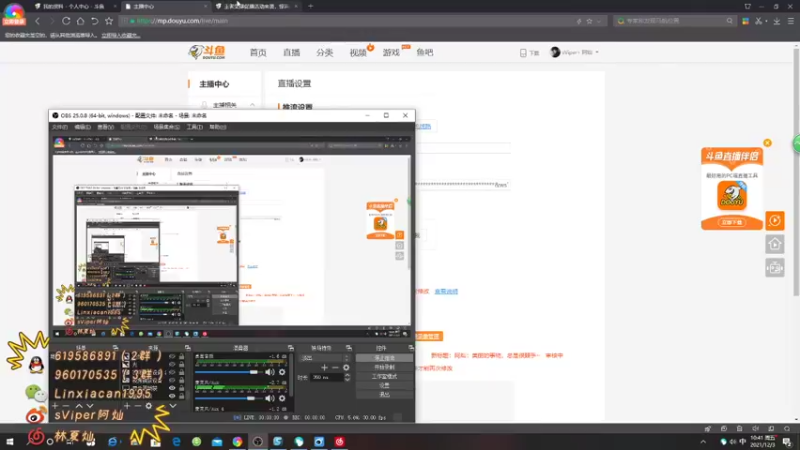The width and height of the screenshot is (800, 450).
Task: Open OBS 设置 settings button
Action: 384,386
